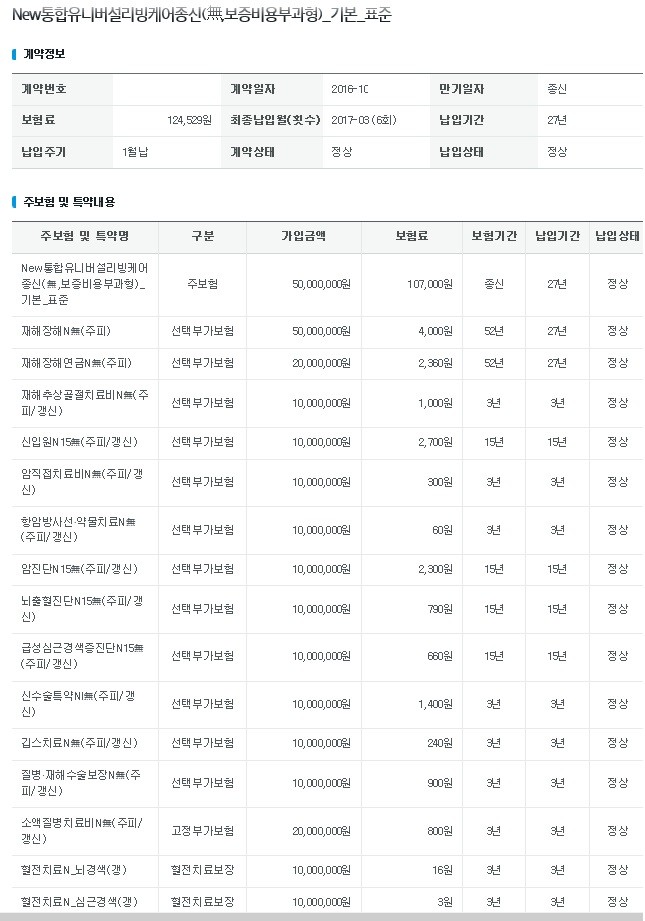Click the 신입원N15無(주피/갱신) row name
645x921 pixels.
pyautogui.click(x=79, y=442)
